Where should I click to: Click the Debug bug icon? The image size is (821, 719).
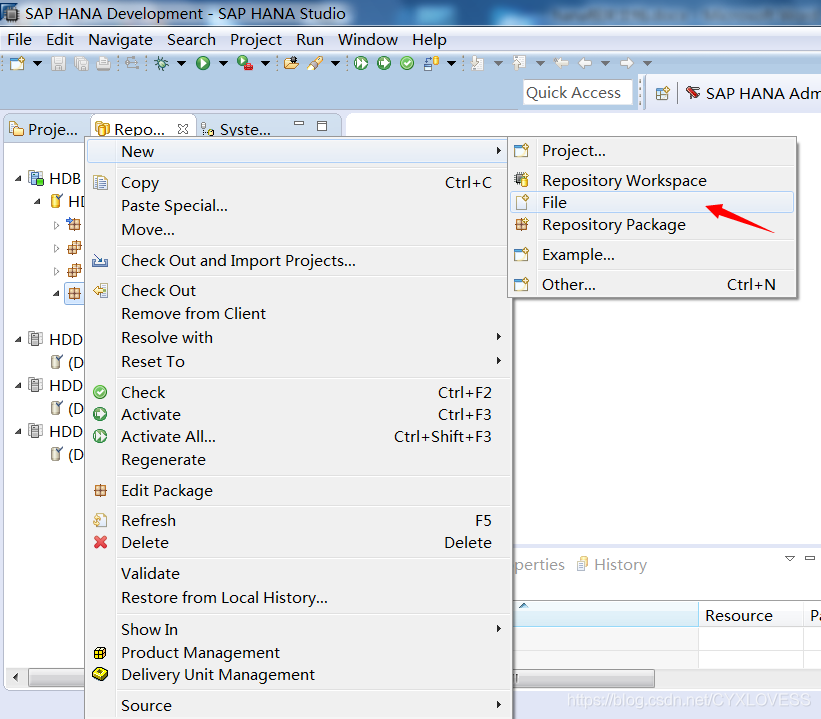tap(162, 63)
